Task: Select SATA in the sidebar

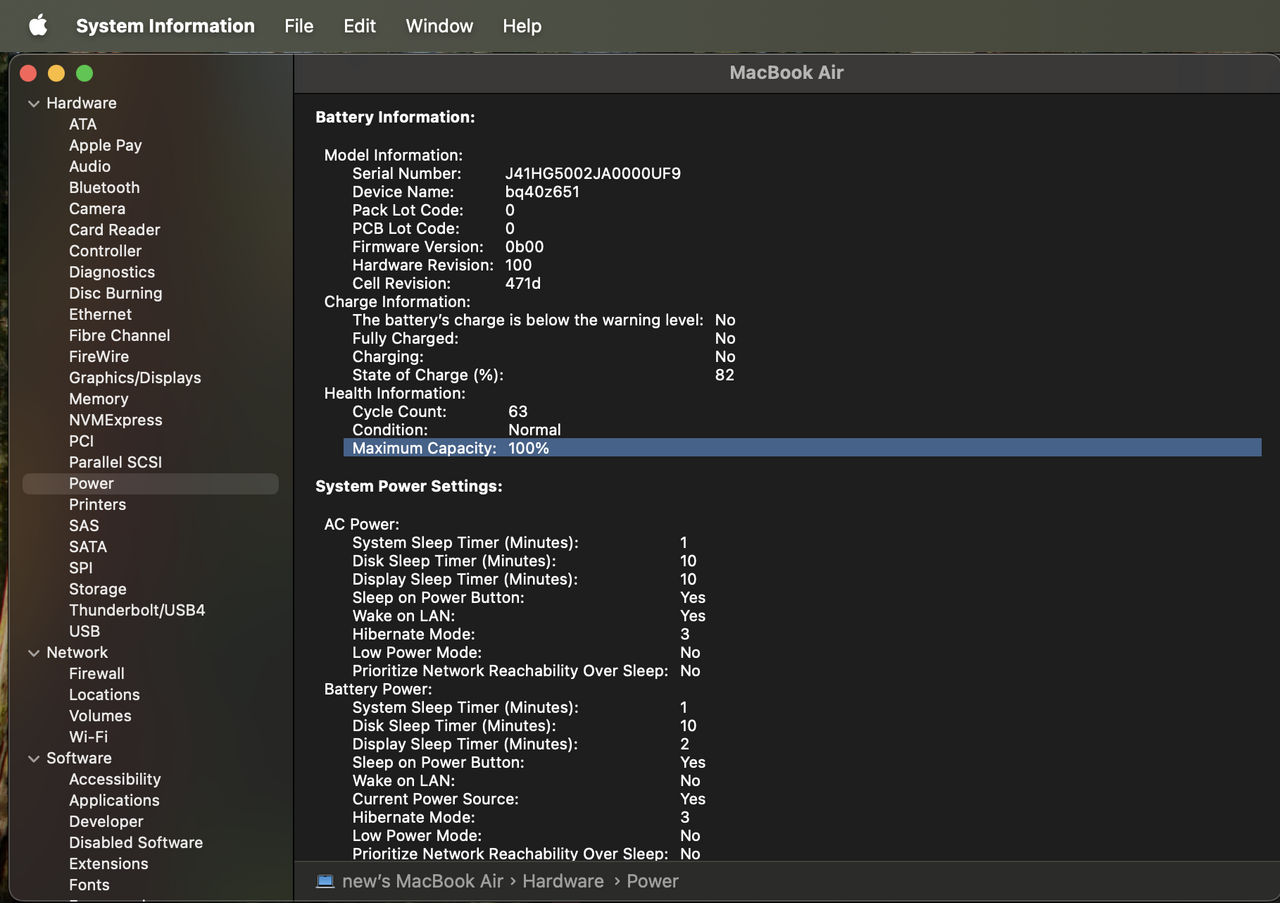Action: [88, 547]
